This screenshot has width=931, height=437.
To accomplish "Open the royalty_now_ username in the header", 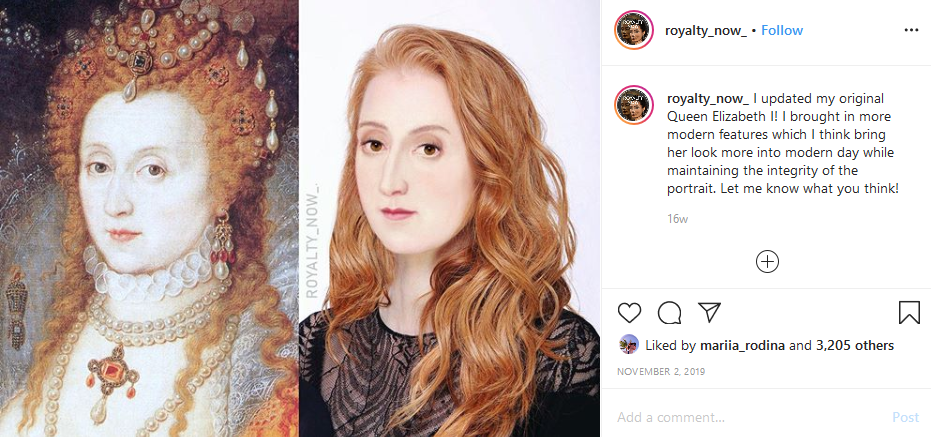I will [x=705, y=30].
